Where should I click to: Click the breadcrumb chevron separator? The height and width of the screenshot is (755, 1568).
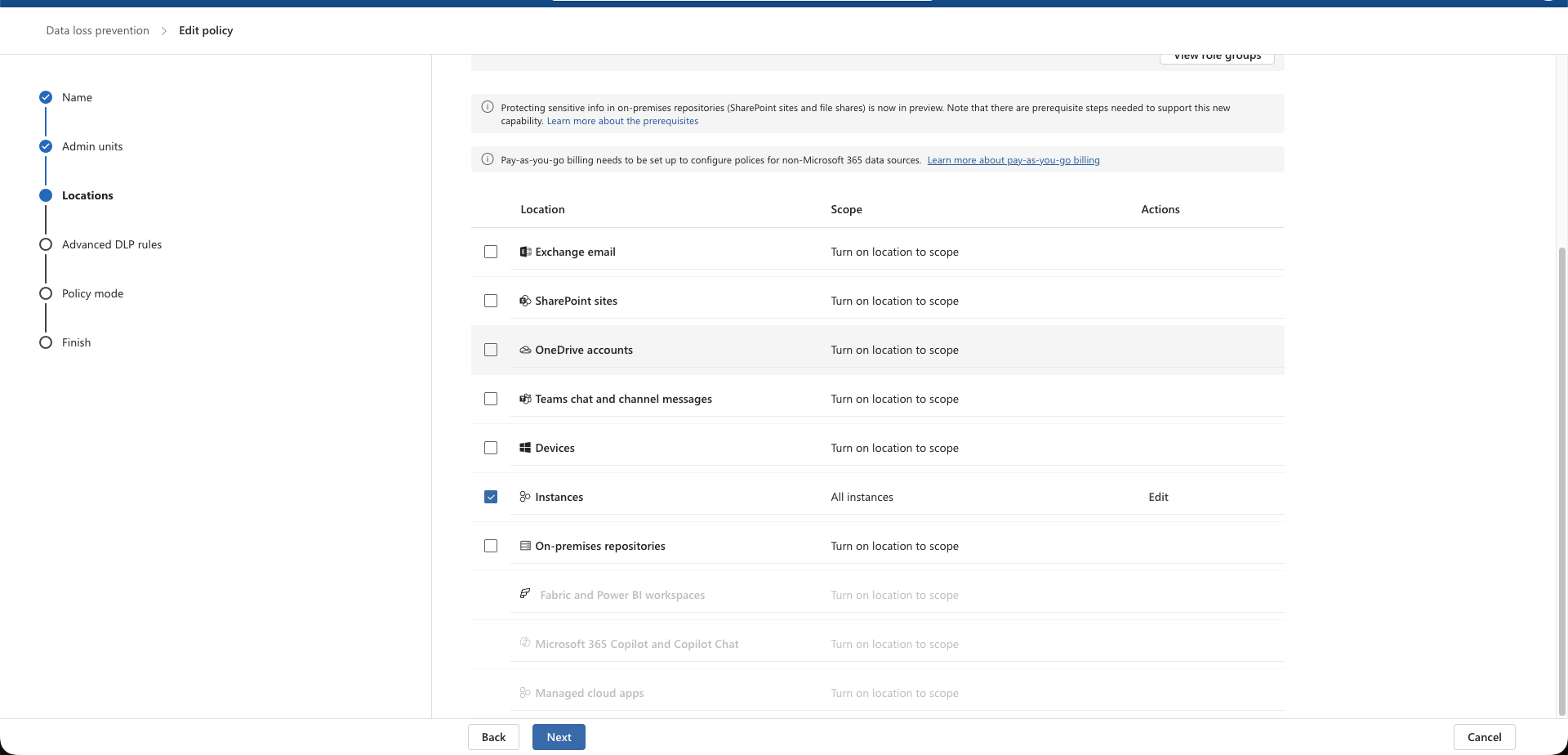tap(164, 31)
